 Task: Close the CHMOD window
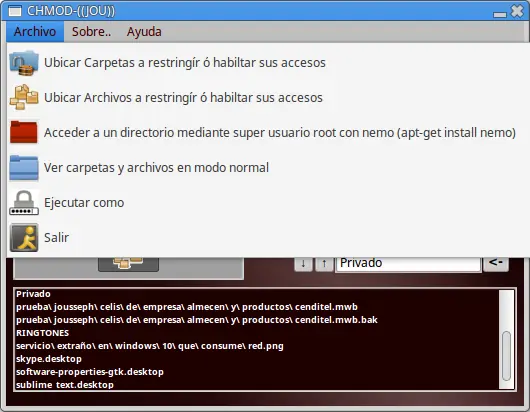pyautogui.click(x=517, y=11)
